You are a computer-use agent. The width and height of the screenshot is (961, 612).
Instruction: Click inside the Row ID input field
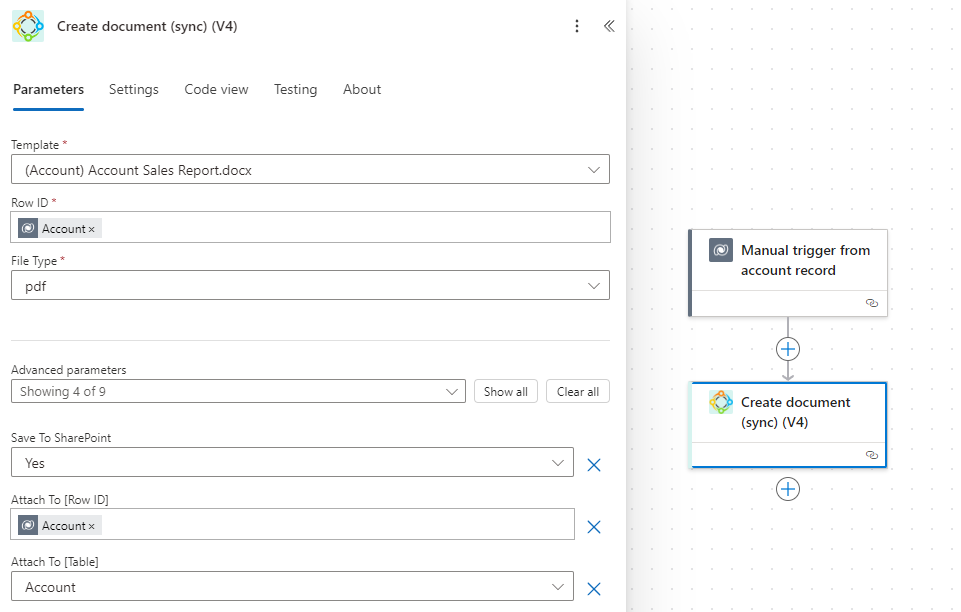[310, 227]
